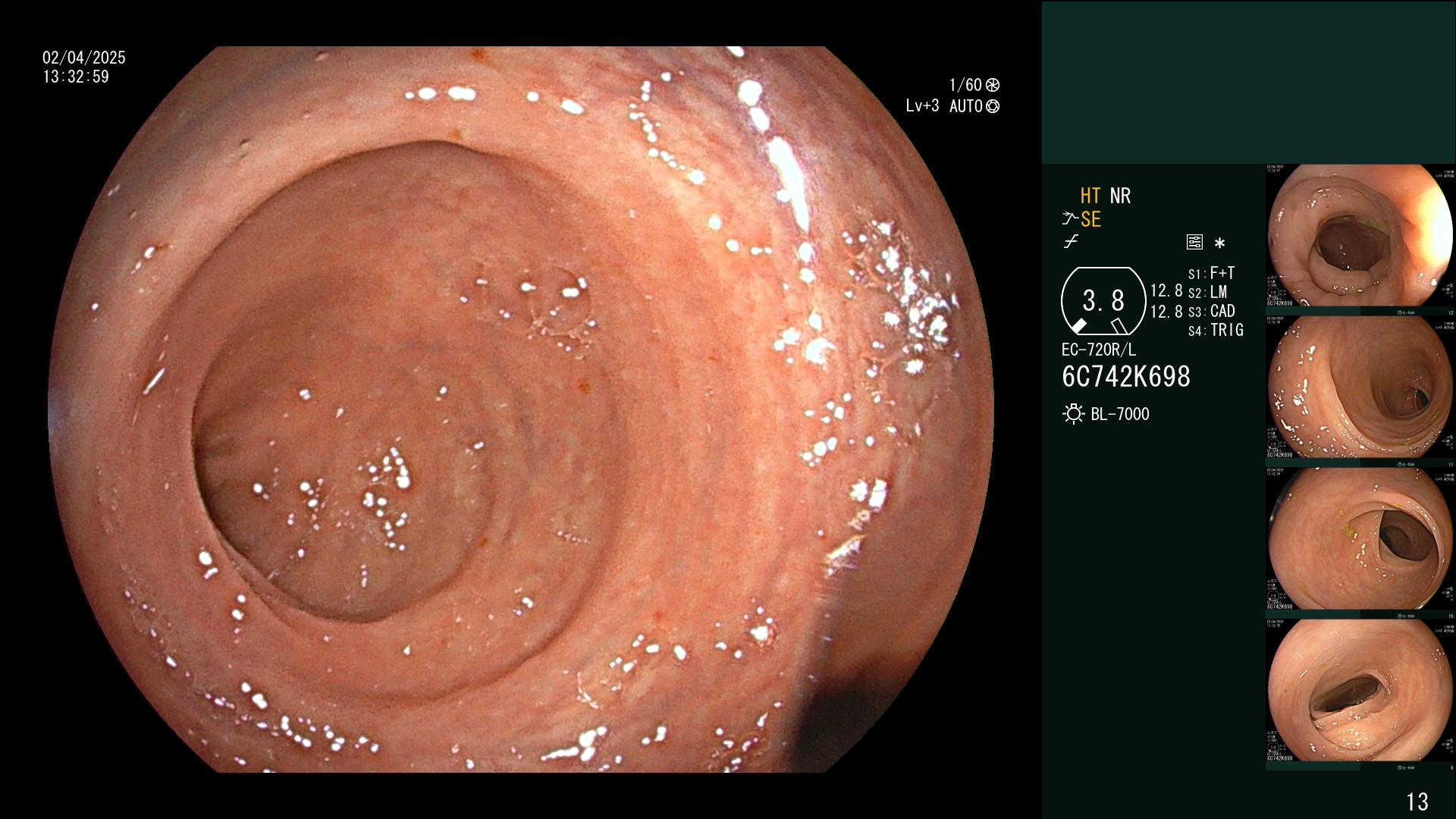Click the date 02/04/2025
The height and width of the screenshot is (819, 1456).
point(84,58)
